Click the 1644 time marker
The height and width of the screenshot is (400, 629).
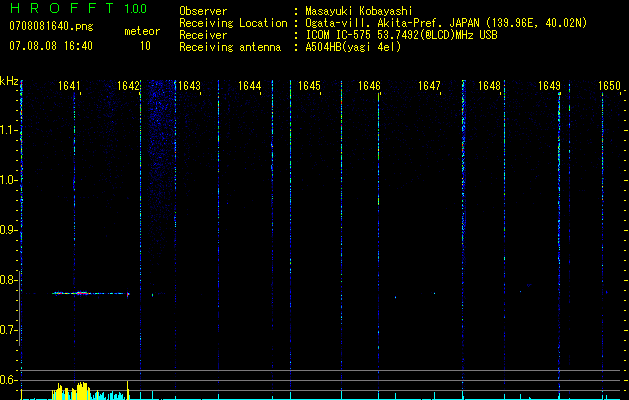(250, 86)
